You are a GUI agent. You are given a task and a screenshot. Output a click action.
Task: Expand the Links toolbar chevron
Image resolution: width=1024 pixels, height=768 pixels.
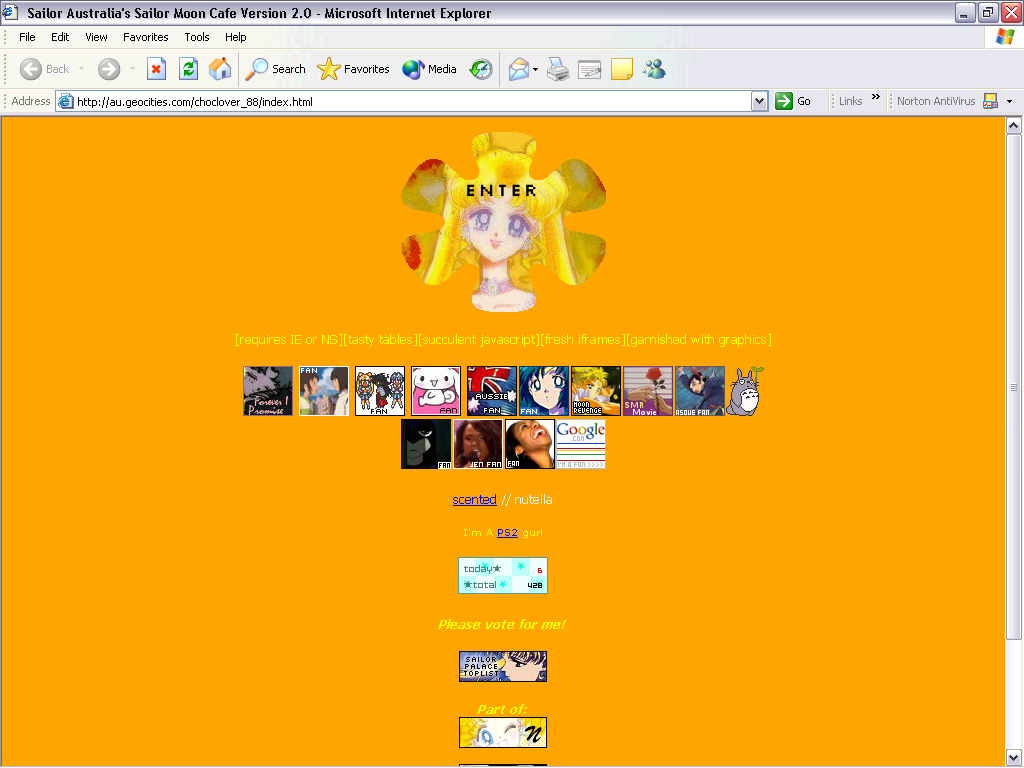[876, 97]
